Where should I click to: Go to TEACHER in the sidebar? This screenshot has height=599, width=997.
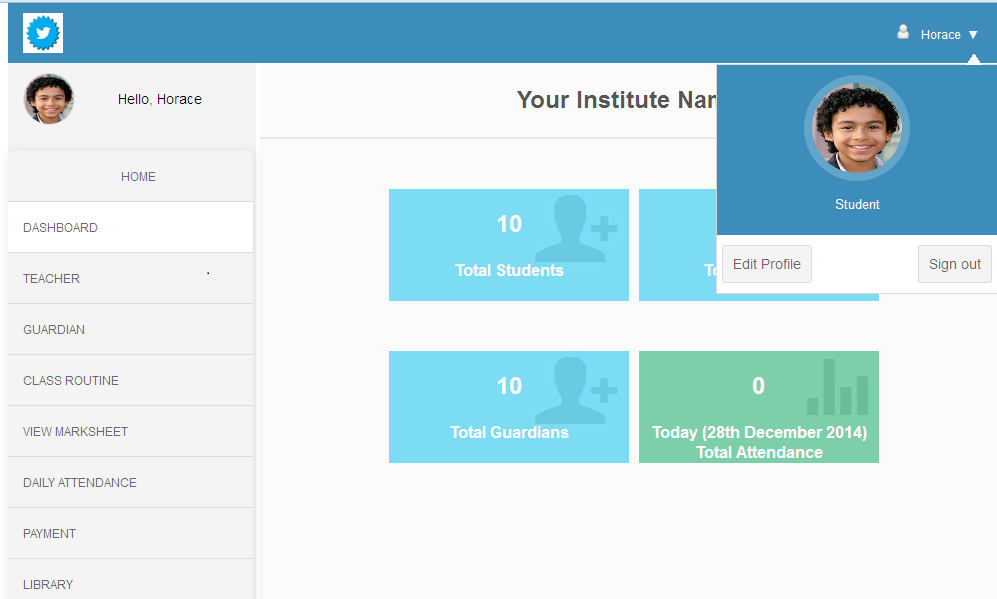click(51, 279)
